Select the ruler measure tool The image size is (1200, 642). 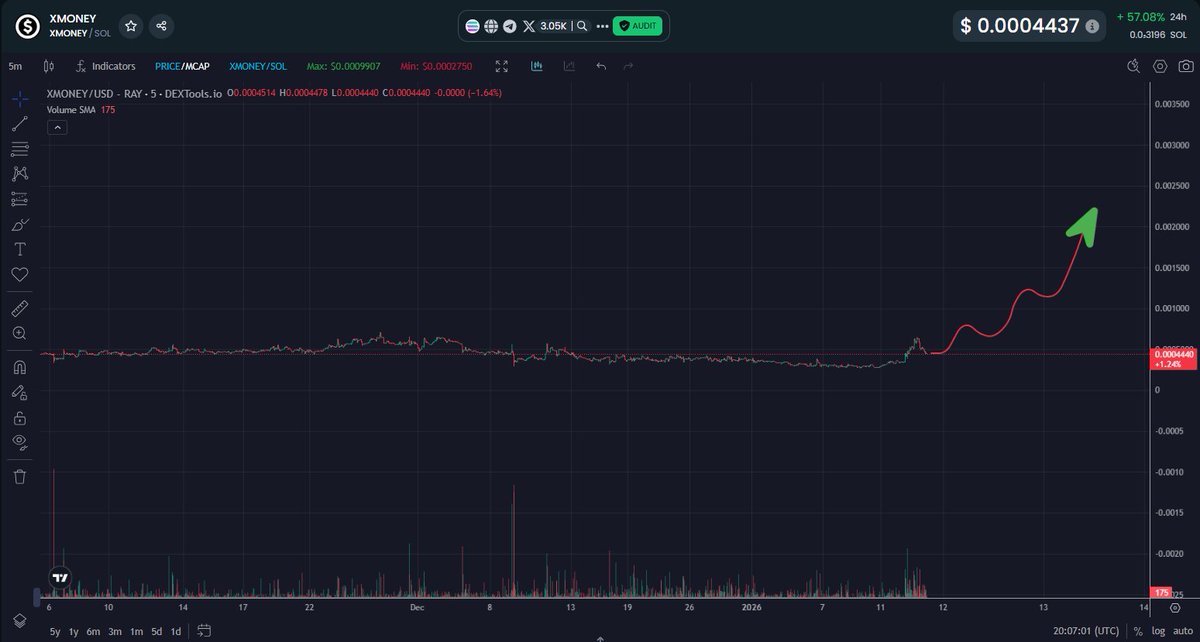point(20,308)
